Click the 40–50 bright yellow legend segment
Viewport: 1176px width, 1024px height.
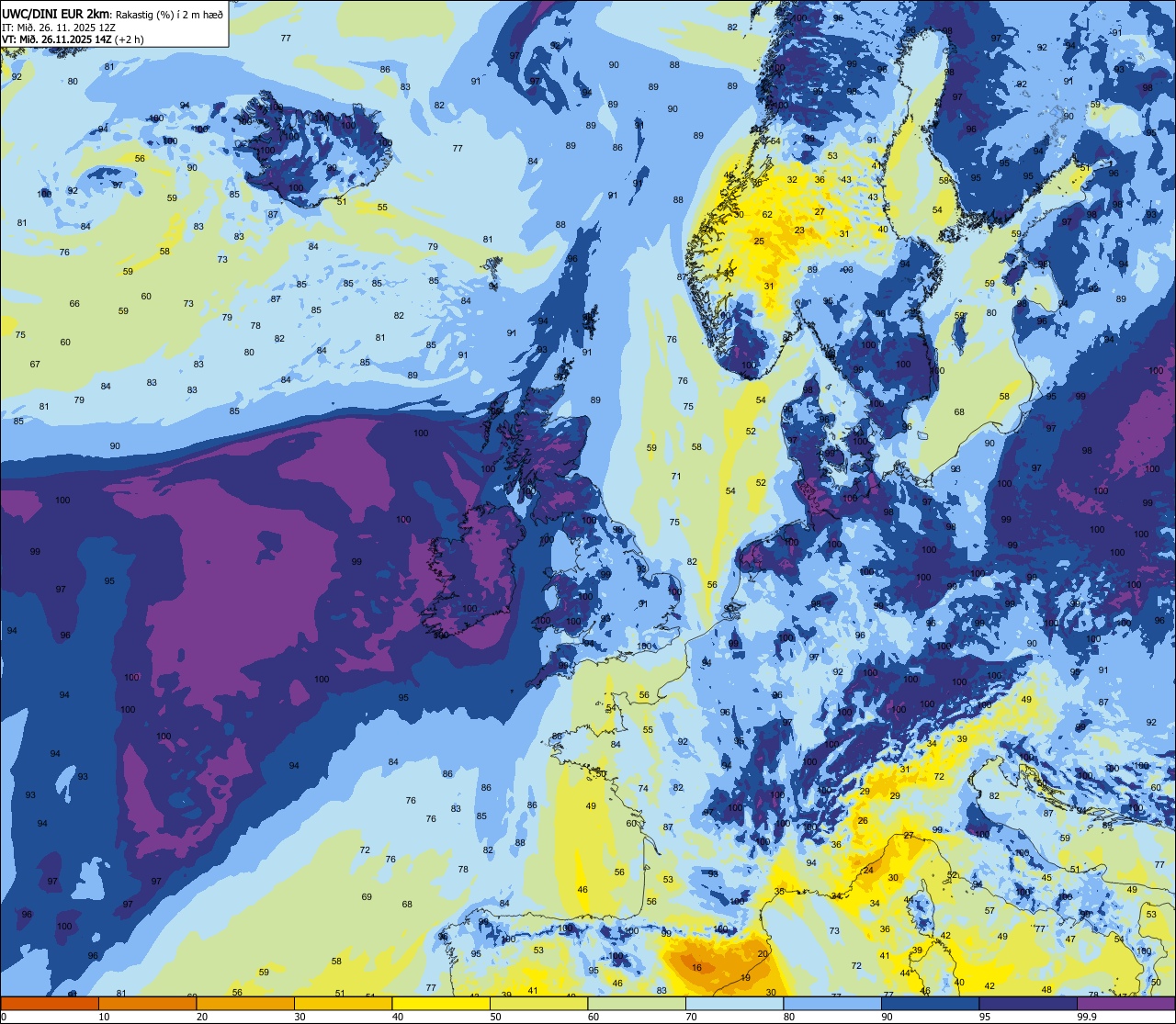pos(441,1003)
